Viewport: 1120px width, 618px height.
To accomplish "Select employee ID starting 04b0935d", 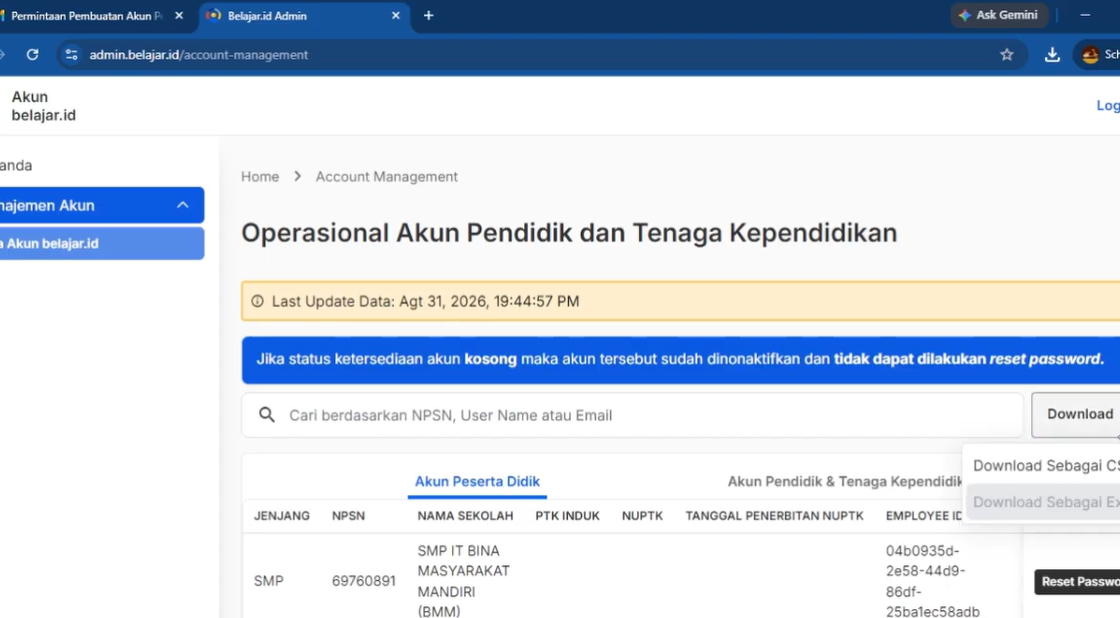I will [933, 581].
